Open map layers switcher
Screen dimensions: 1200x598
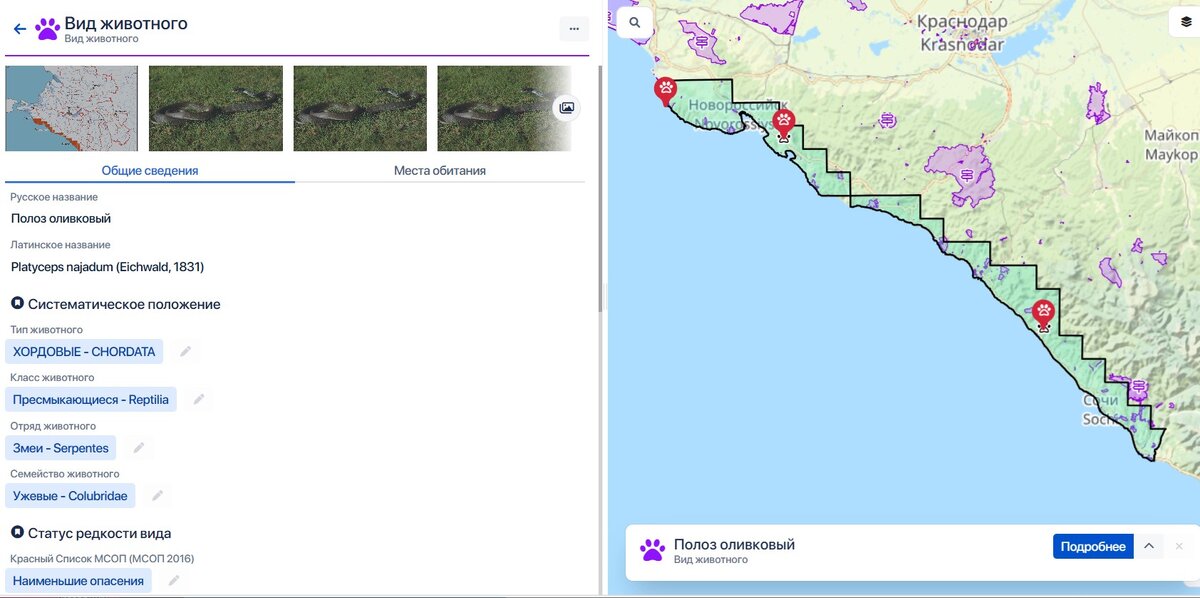coord(1185,22)
